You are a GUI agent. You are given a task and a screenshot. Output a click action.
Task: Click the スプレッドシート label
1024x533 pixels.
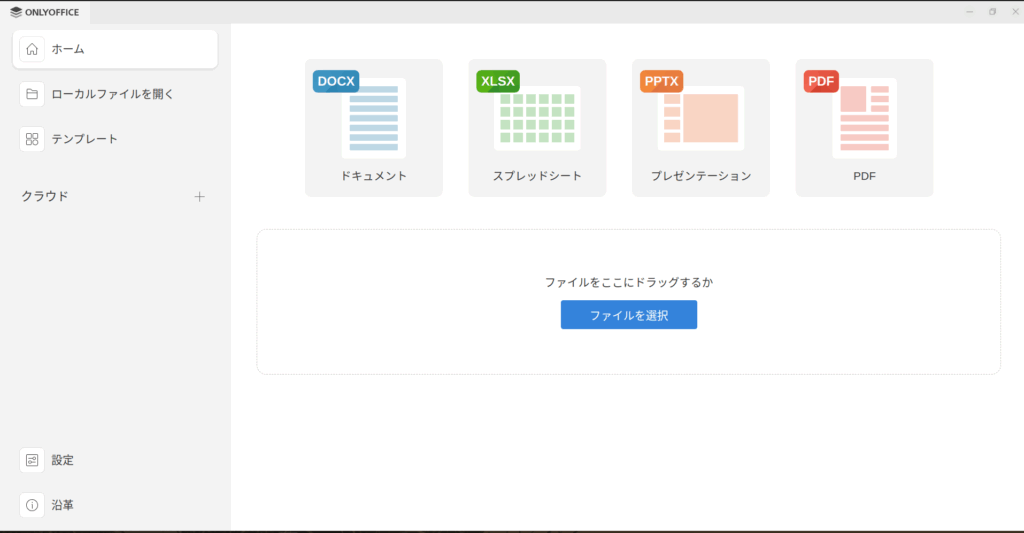tap(537, 176)
